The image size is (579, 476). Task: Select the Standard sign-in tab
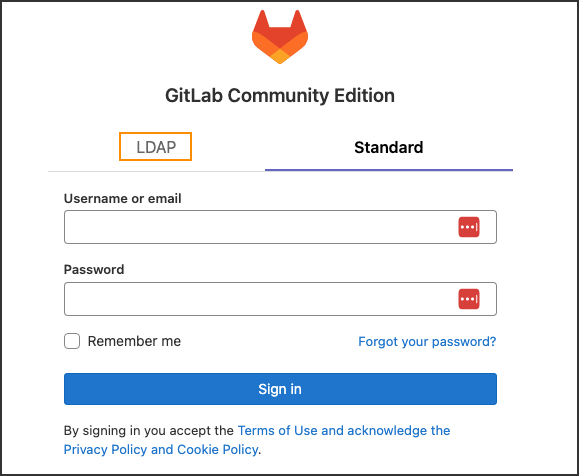(x=388, y=147)
